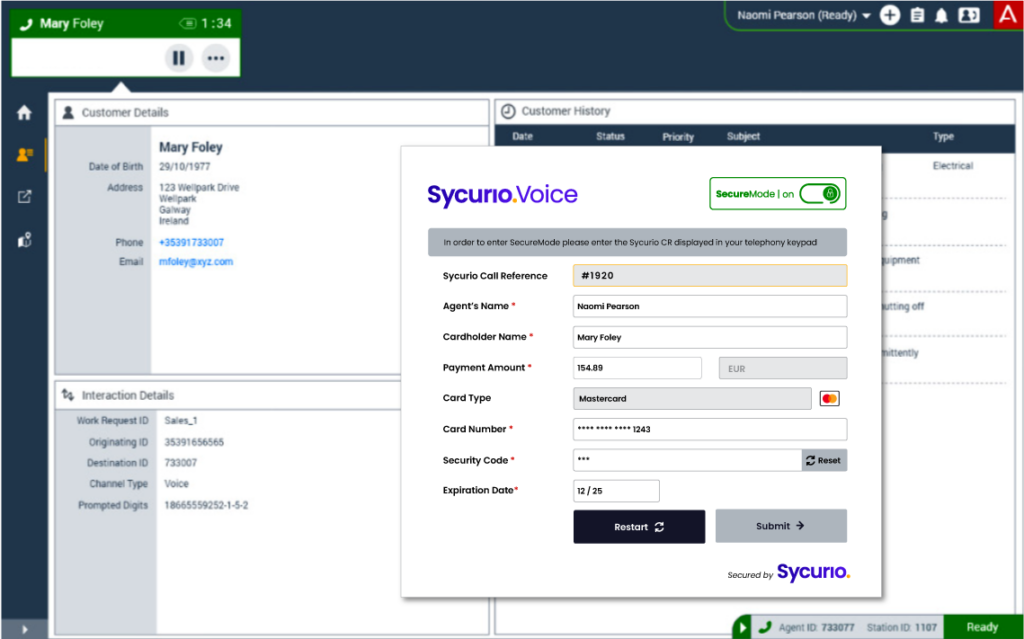
Task: Click the Card Number field
Action: [710, 429]
